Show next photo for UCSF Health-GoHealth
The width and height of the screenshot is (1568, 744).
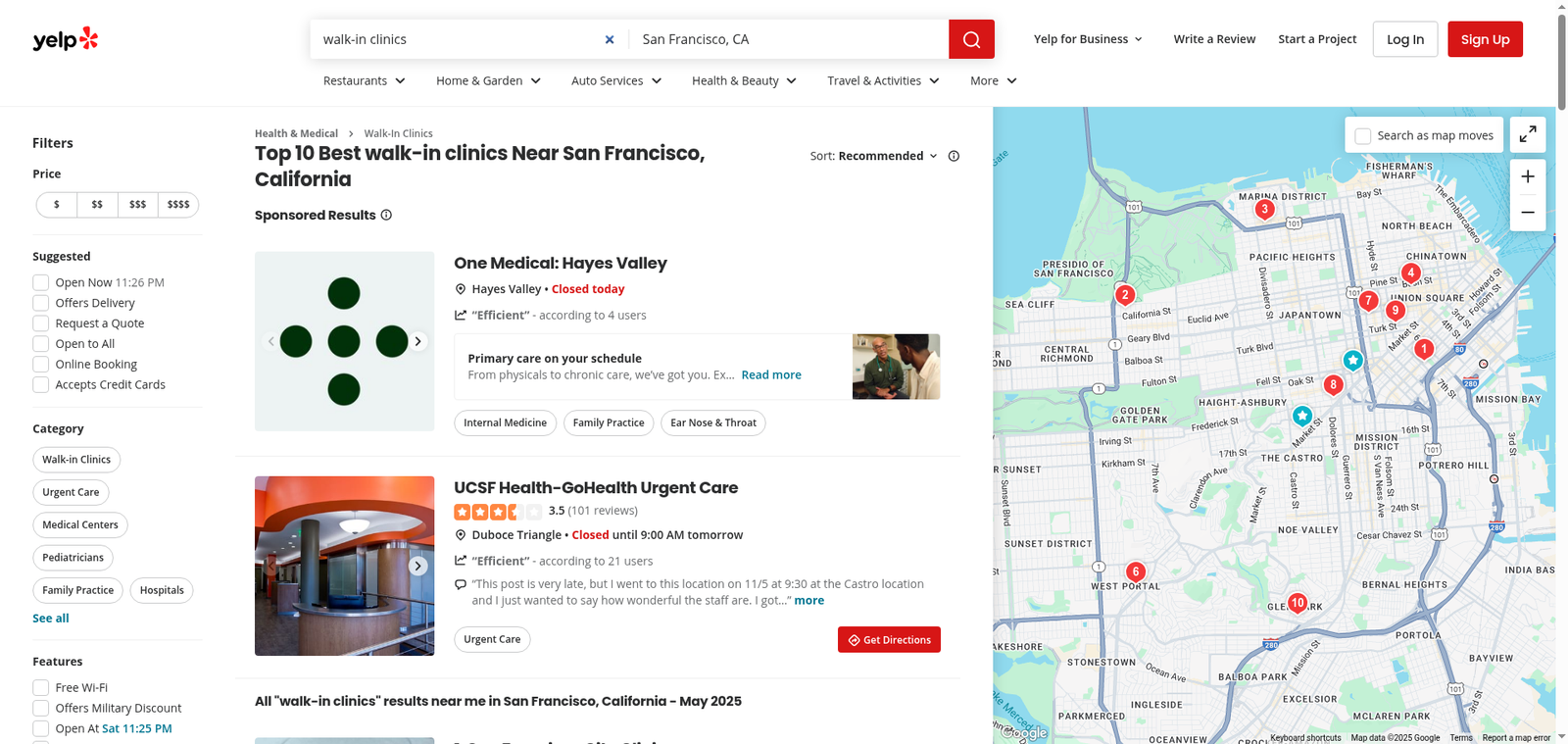(417, 566)
